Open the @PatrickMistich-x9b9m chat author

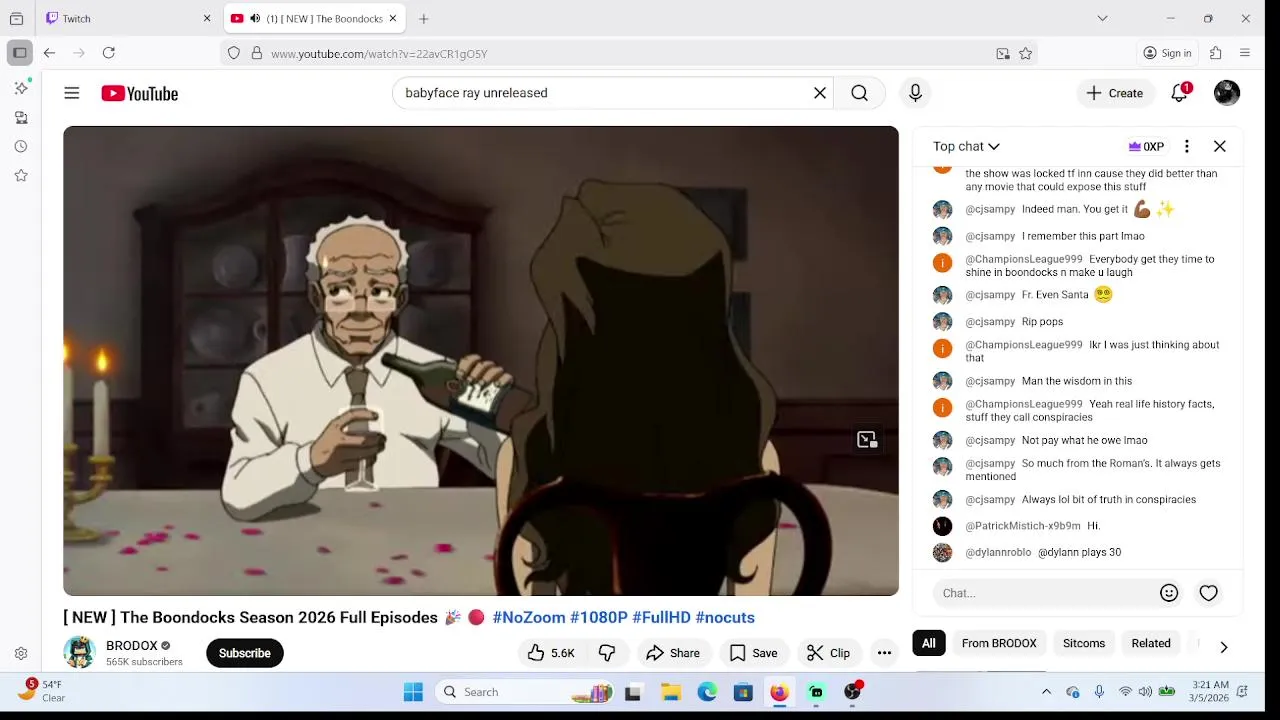tap(1023, 526)
